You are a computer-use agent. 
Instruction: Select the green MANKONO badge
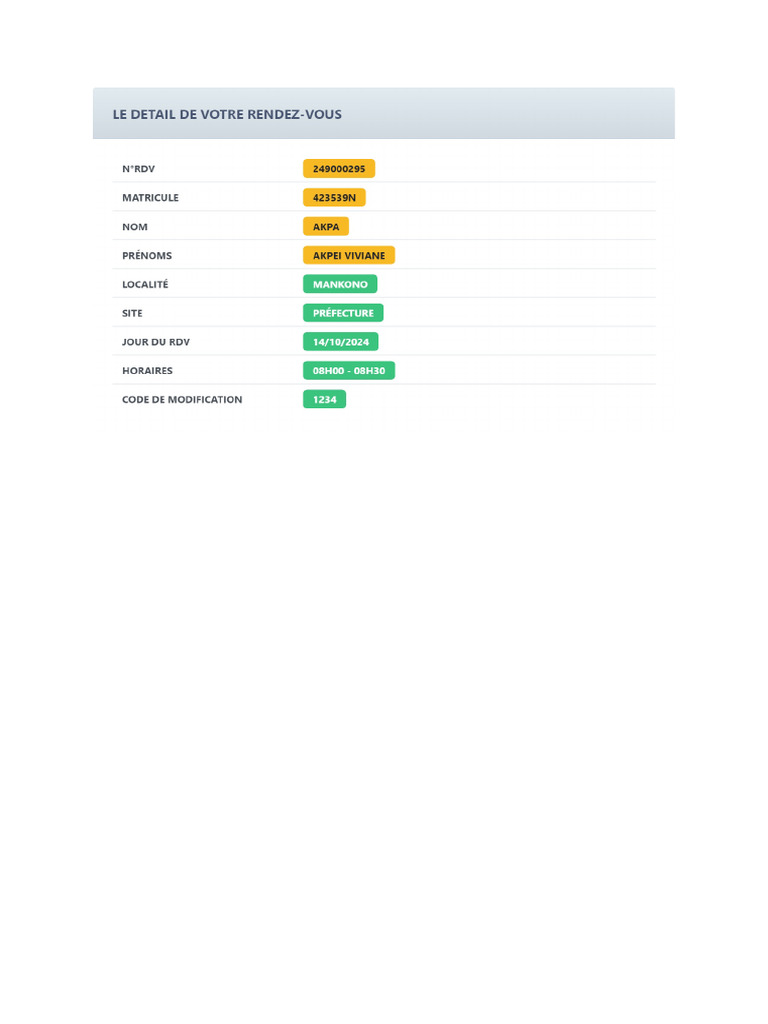tap(340, 284)
